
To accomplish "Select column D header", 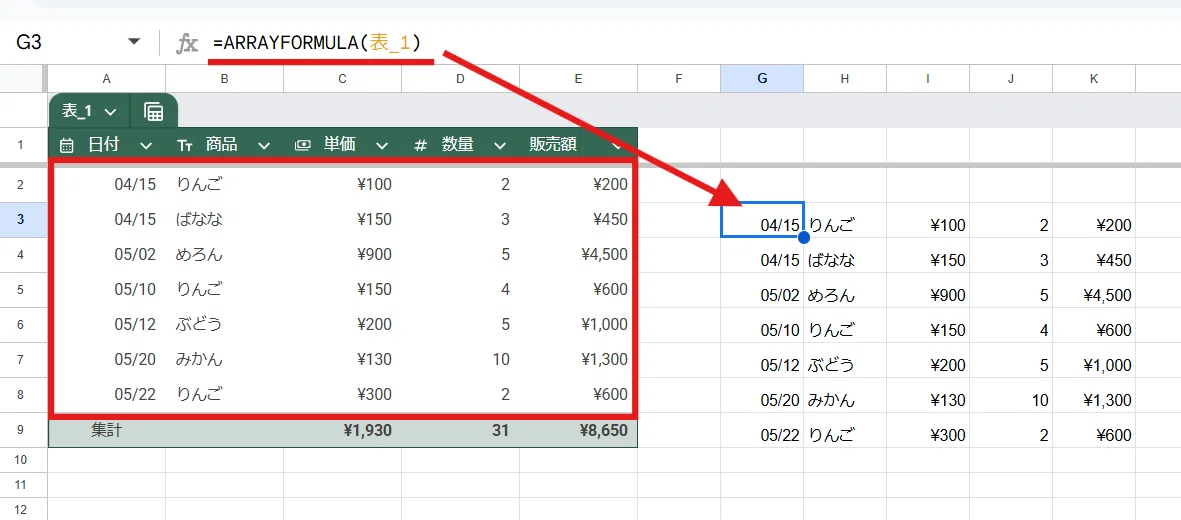I will point(460,78).
